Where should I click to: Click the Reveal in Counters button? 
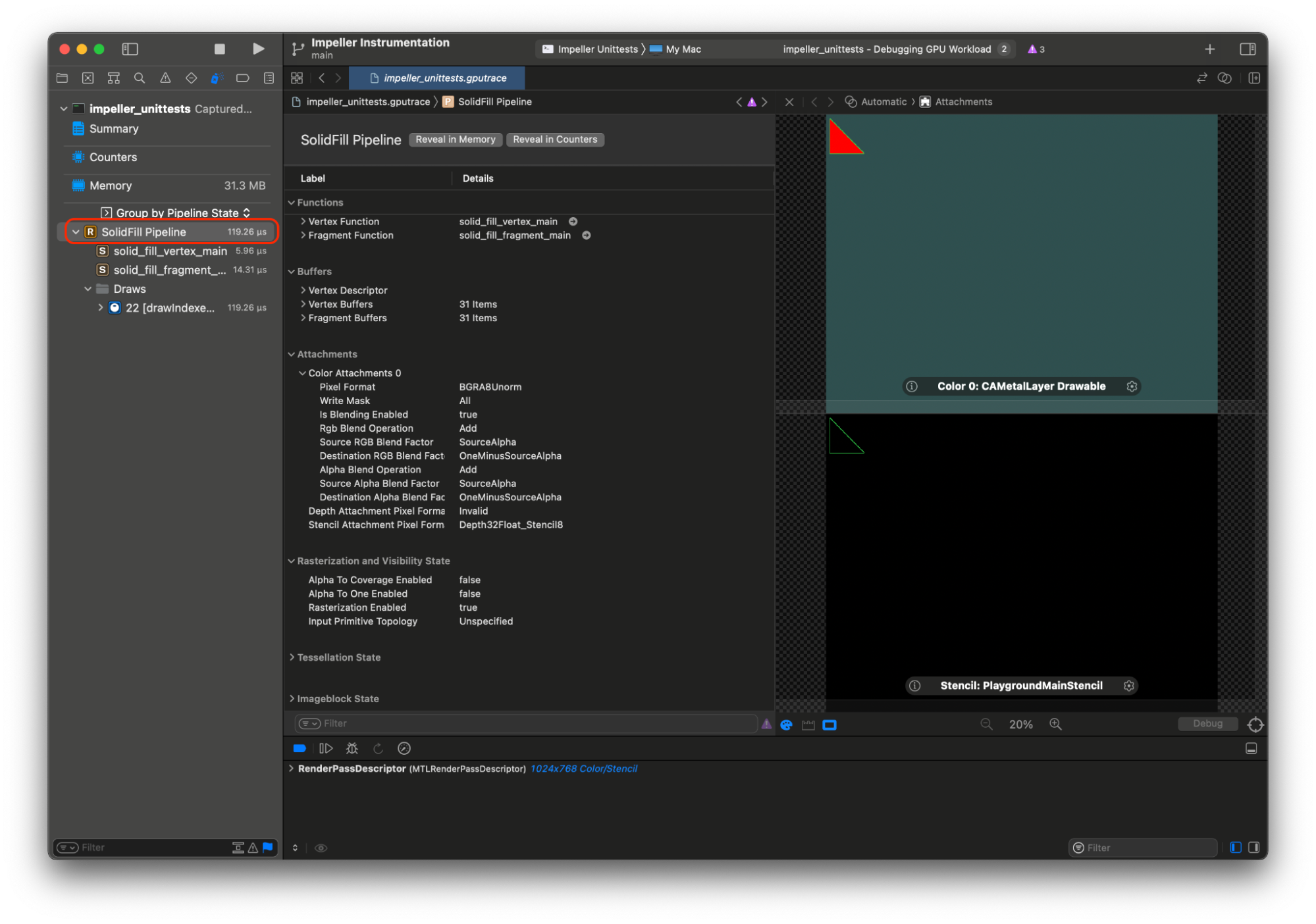click(554, 139)
